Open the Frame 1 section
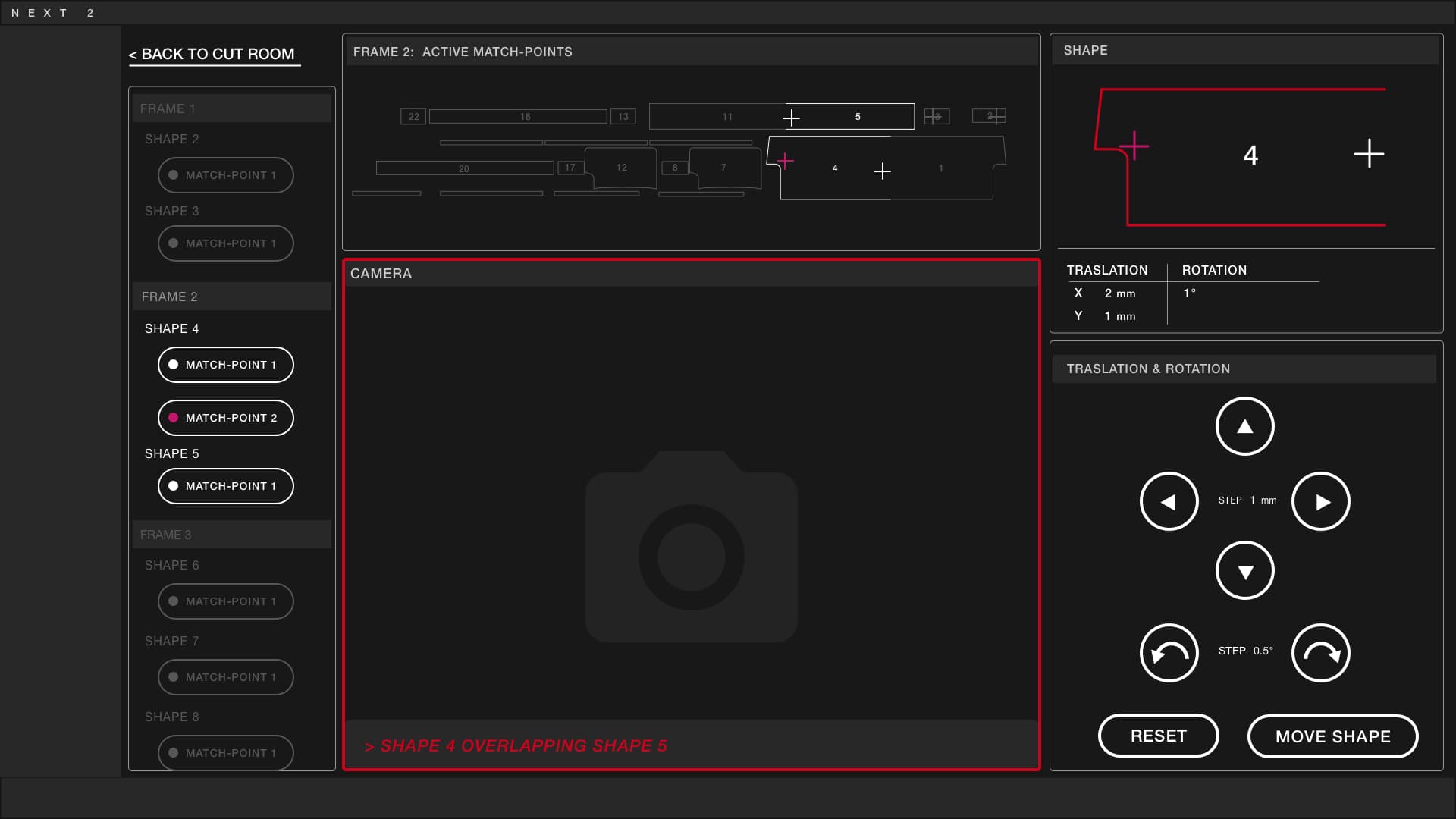1456x819 pixels. point(232,108)
